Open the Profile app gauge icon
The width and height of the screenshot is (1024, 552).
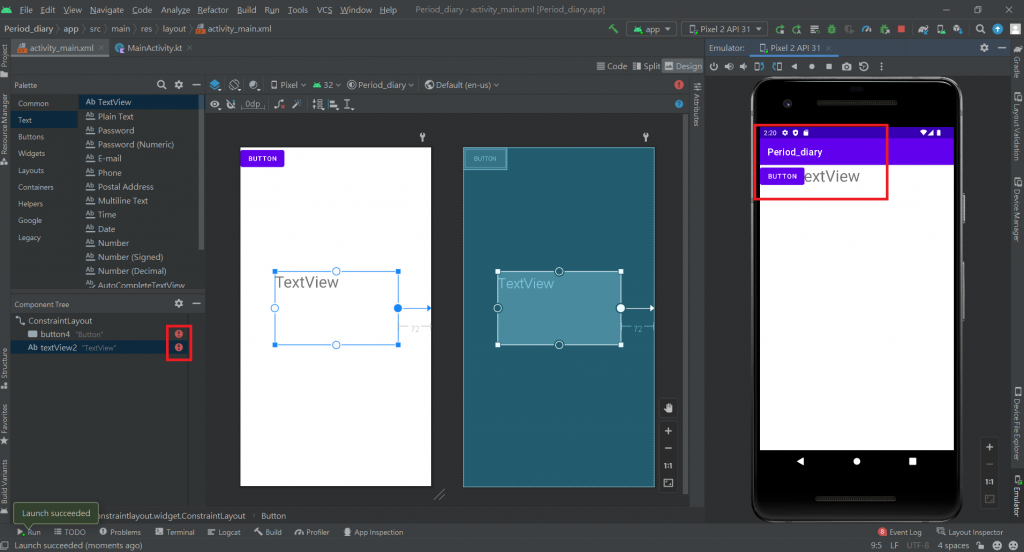click(867, 29)
